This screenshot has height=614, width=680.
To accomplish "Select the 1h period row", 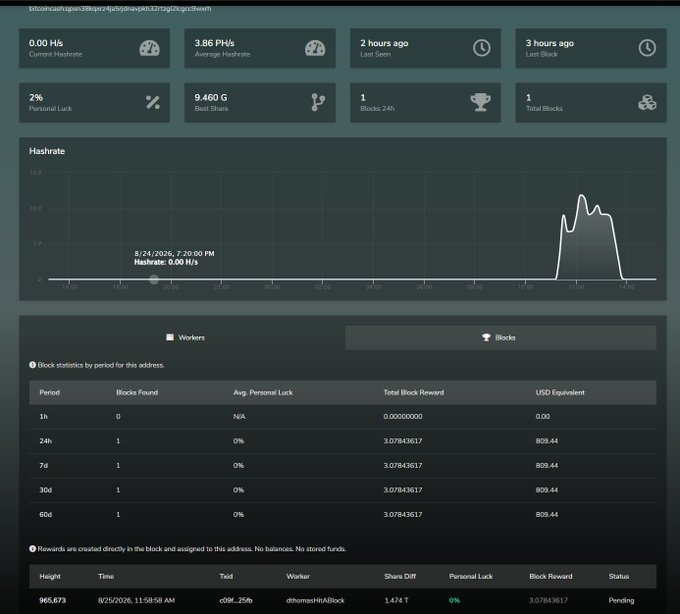I will (343, 417).
